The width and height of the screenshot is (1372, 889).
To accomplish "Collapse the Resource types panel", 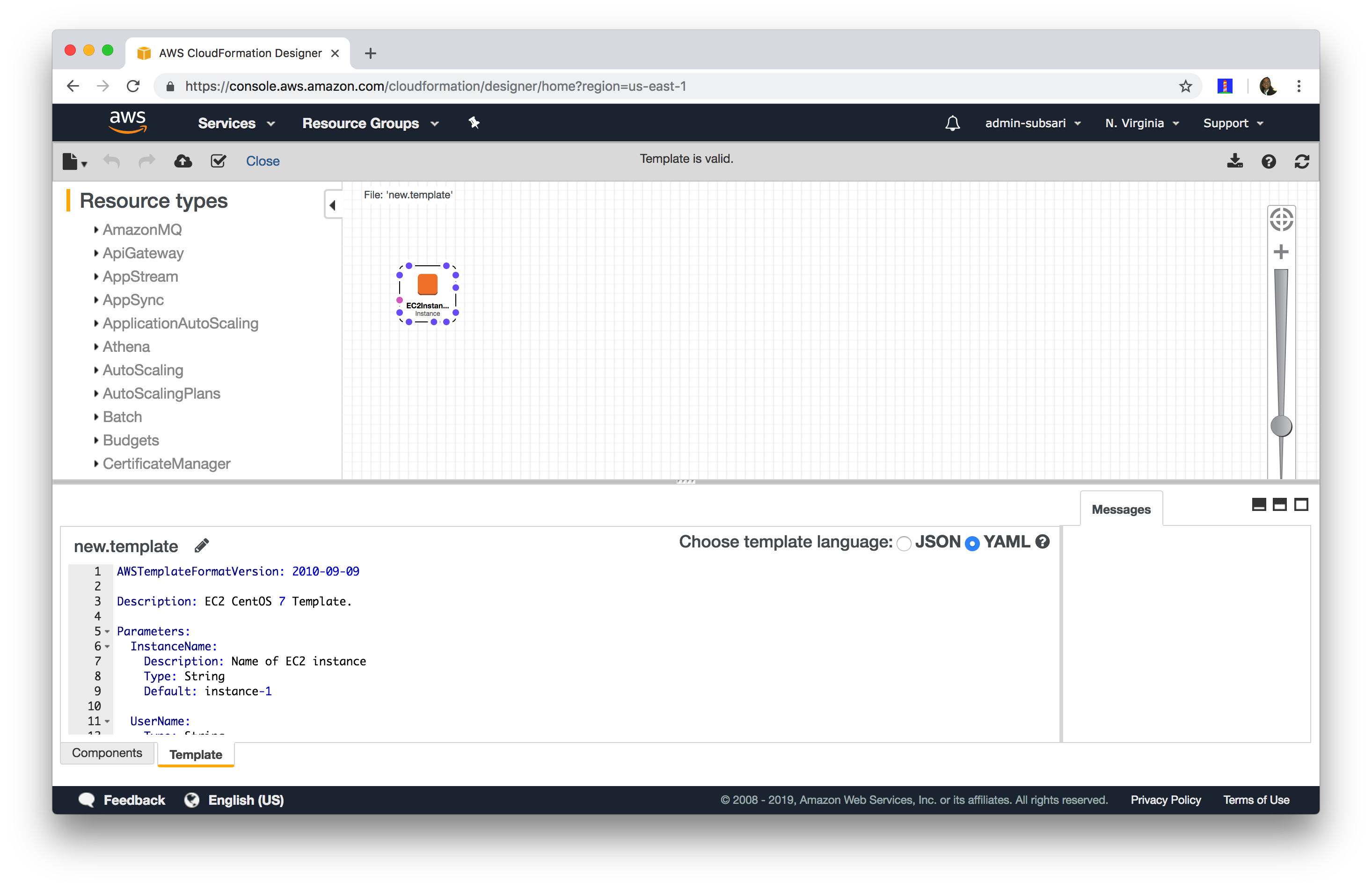I will click(333, 204).
